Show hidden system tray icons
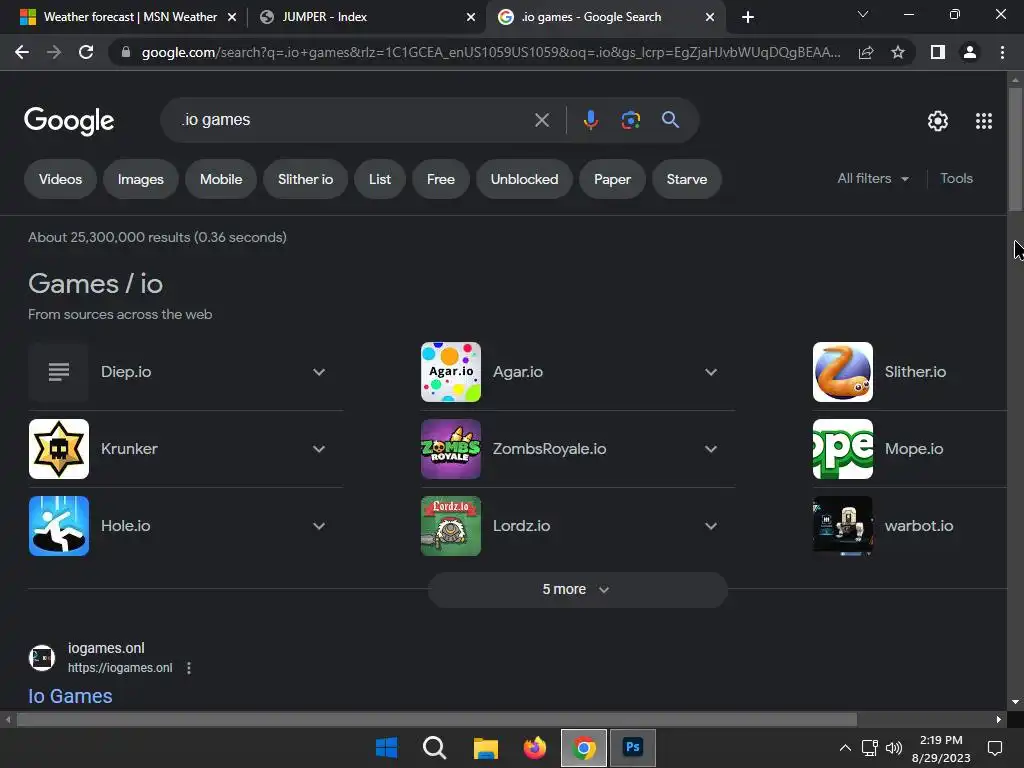The height and width of the screenshot is (768, 1024). tap(845, 748)
